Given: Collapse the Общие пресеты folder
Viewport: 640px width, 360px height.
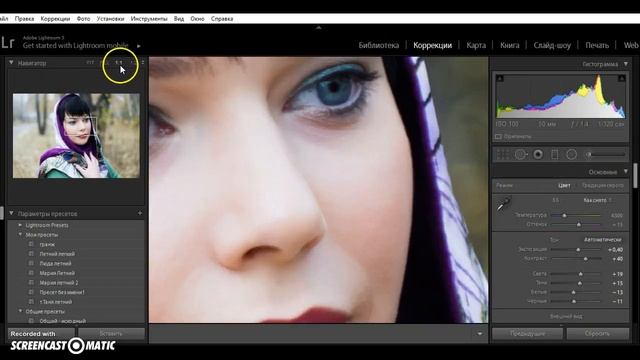Looking at the screenshot, I should 20,311.
